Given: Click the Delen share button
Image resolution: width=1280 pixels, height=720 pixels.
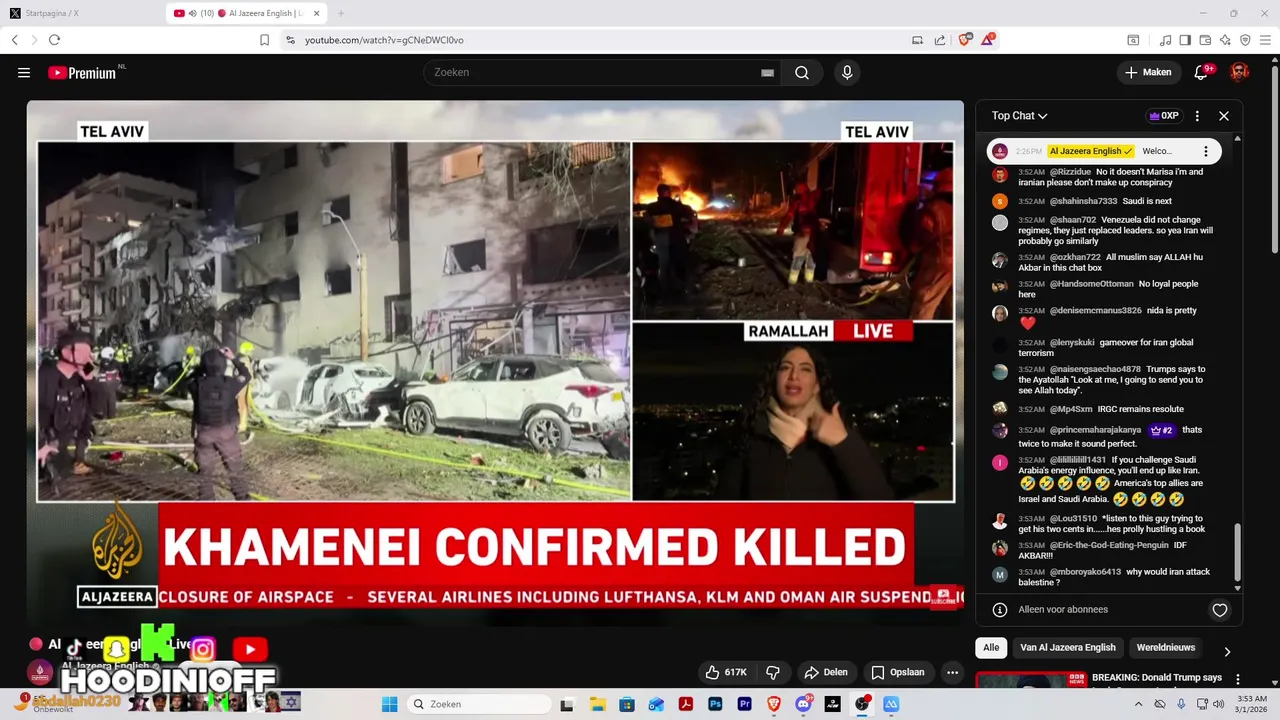Looking at the screenshot, I should pos(826,672).
